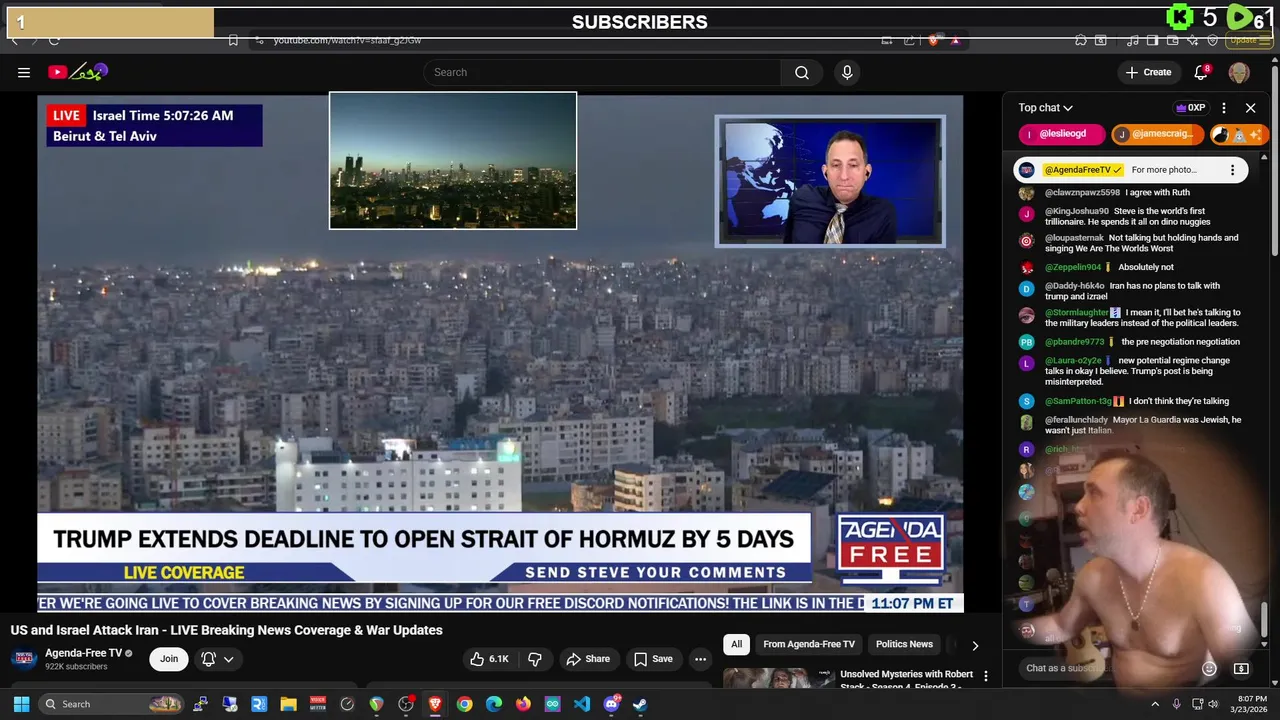Open the YouTube hamburger guide menu
1280x720 pixels.
(x=24, y=72)
